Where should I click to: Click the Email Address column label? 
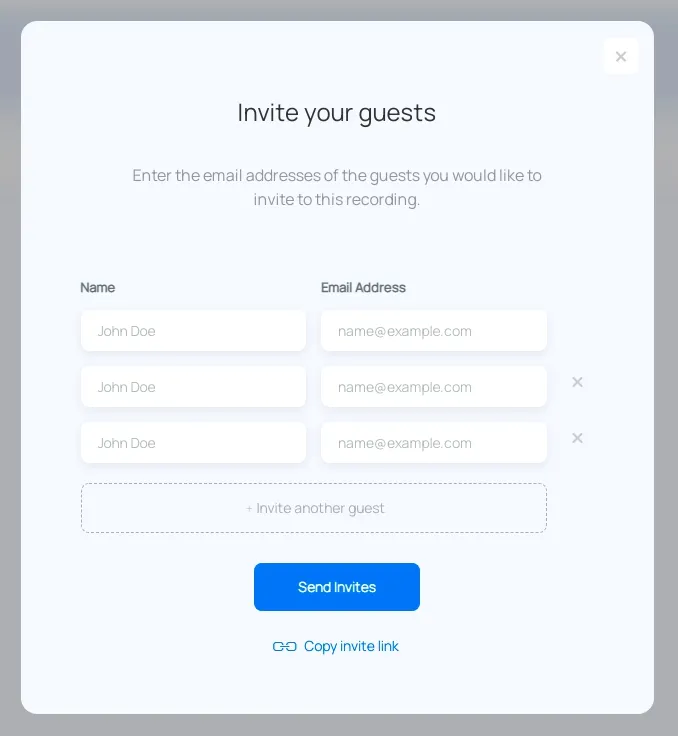pos(363,288)
